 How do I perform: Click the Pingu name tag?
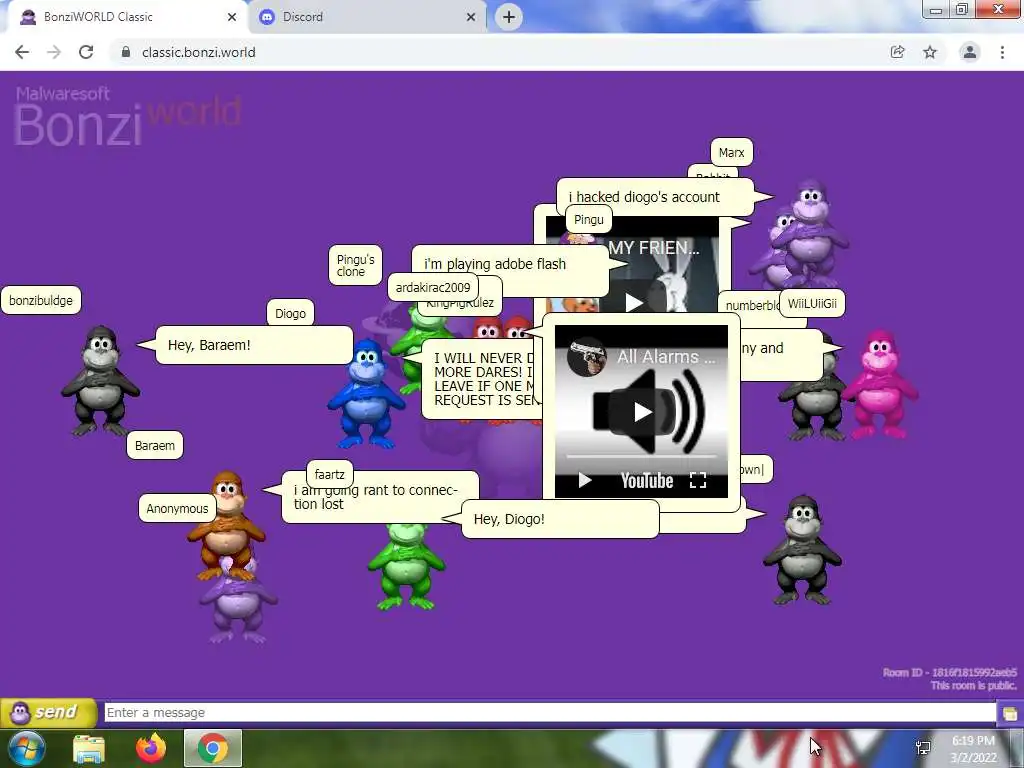coord(588,219)
